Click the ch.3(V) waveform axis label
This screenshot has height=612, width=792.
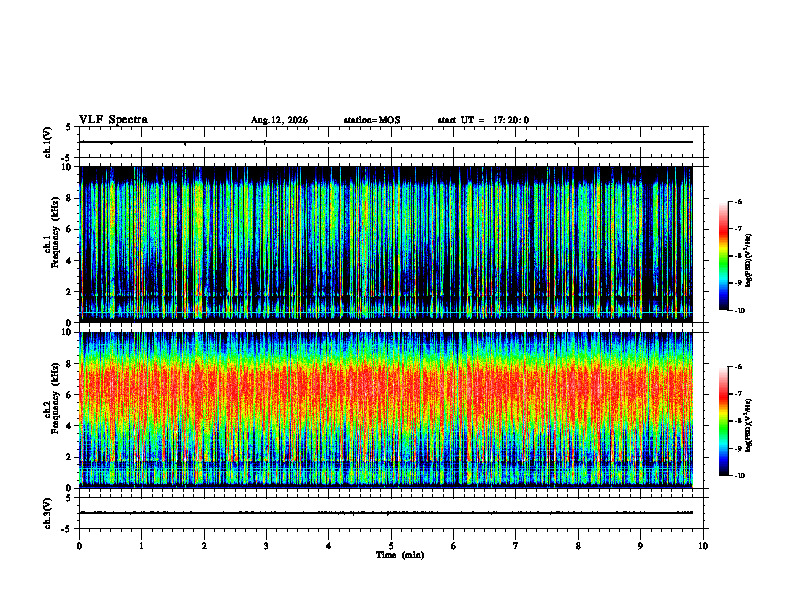tap(48, 513)
